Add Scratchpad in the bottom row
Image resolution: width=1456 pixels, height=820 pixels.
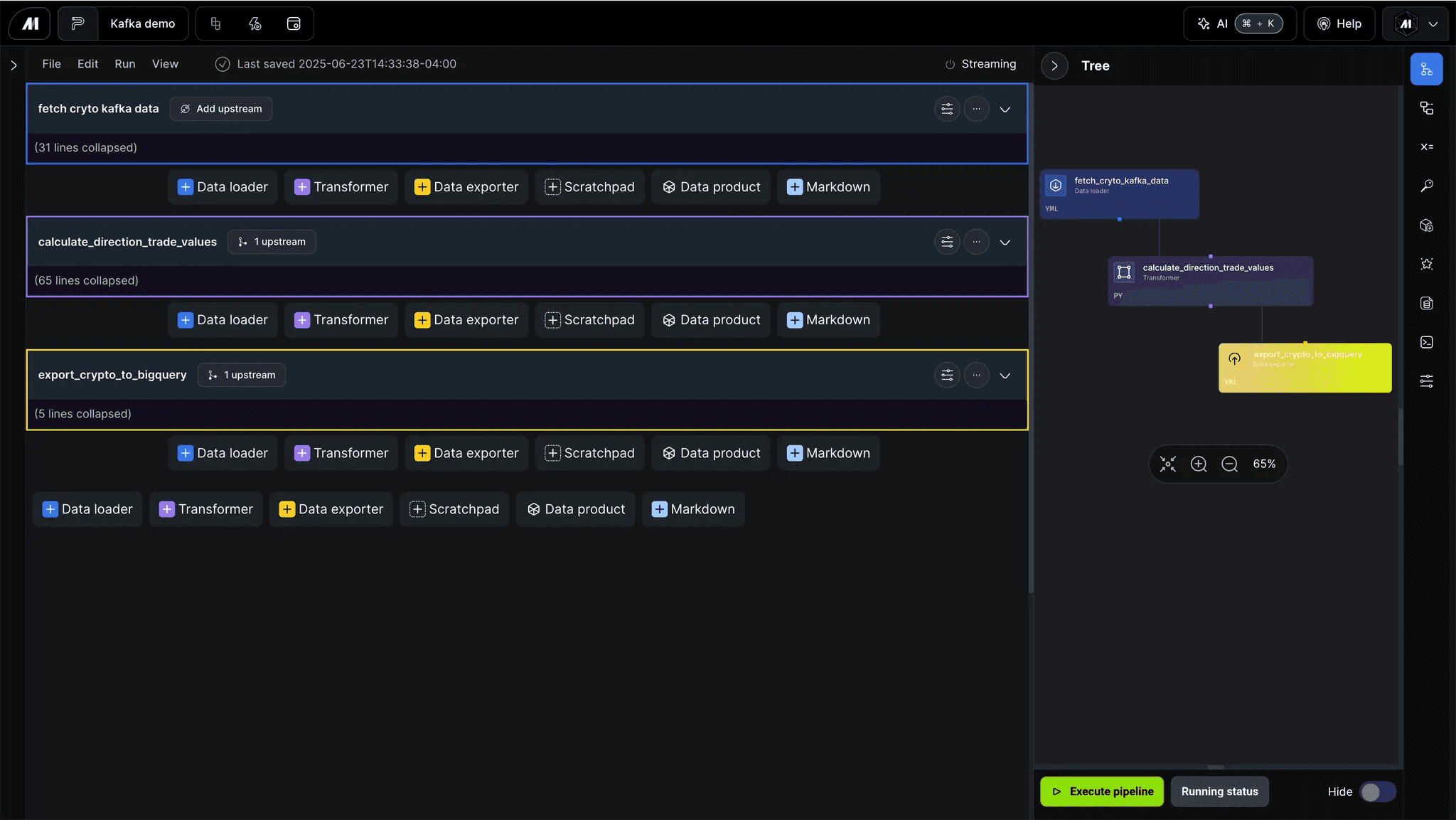click(454, 509)
